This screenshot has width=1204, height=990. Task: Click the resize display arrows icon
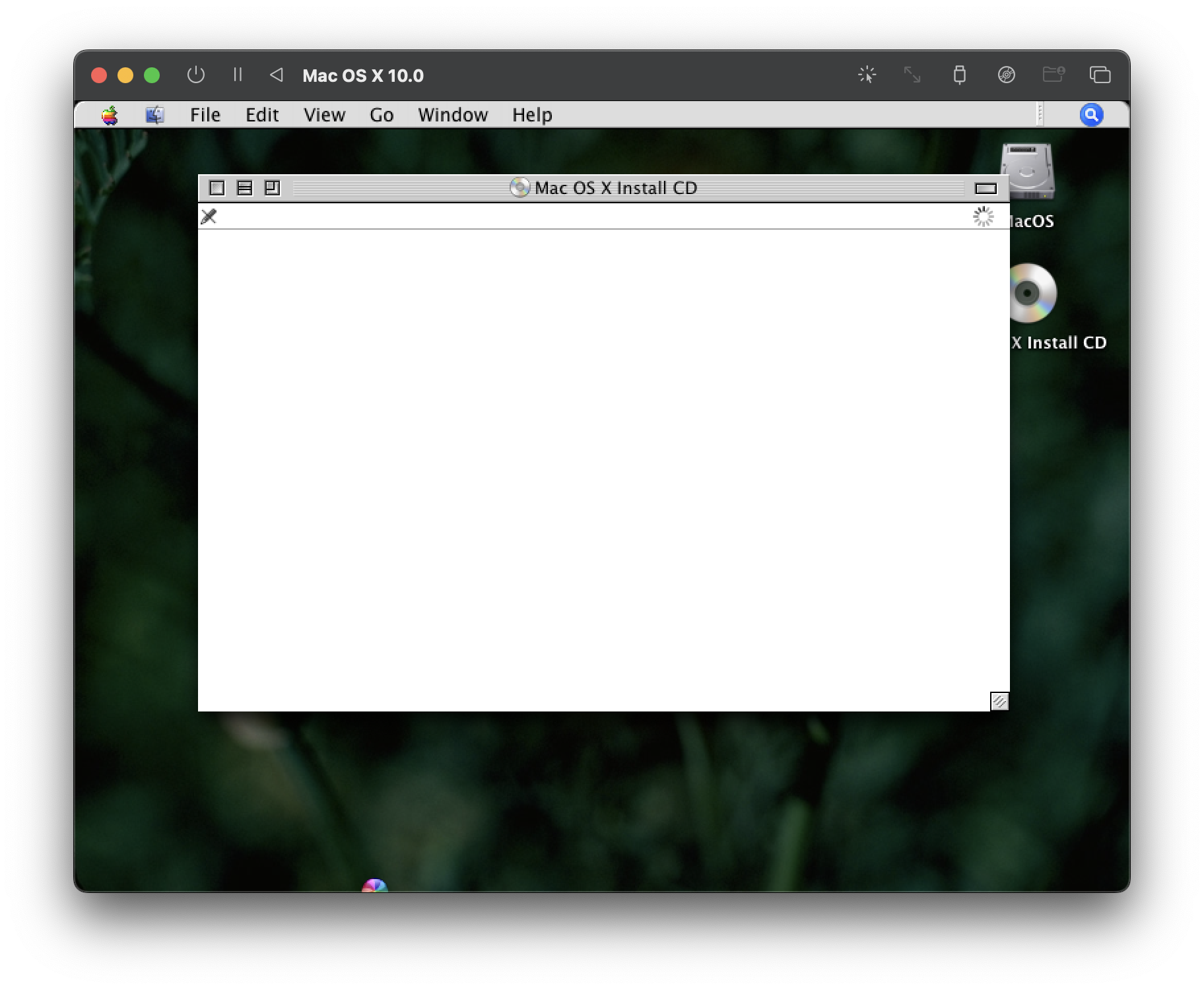(x=912, y=75)
